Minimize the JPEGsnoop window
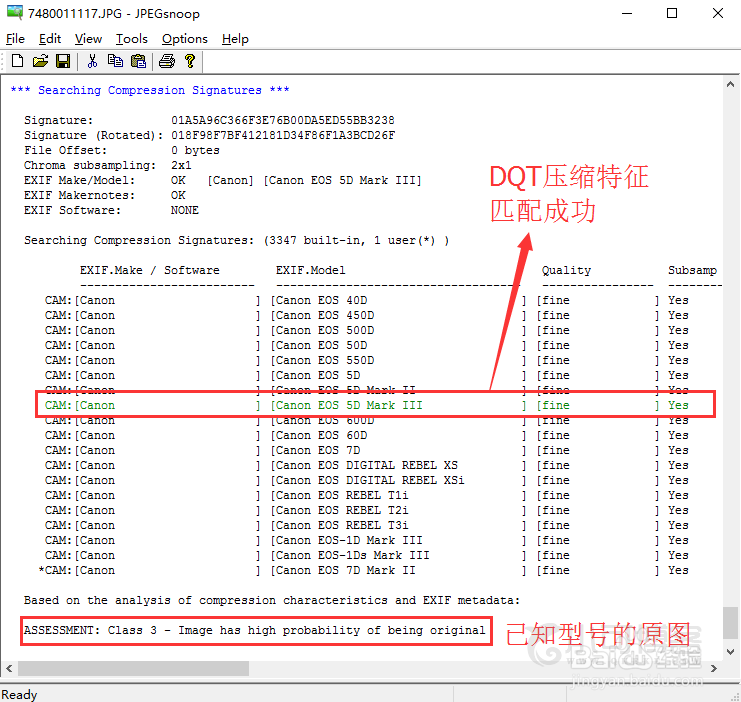The width and height of the screenshot is (741, 702). [627, 13]
